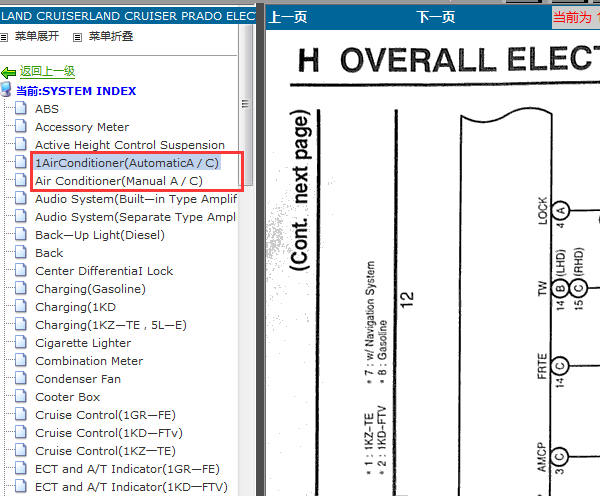Open Charging(1KD entry

coord(76,307)
